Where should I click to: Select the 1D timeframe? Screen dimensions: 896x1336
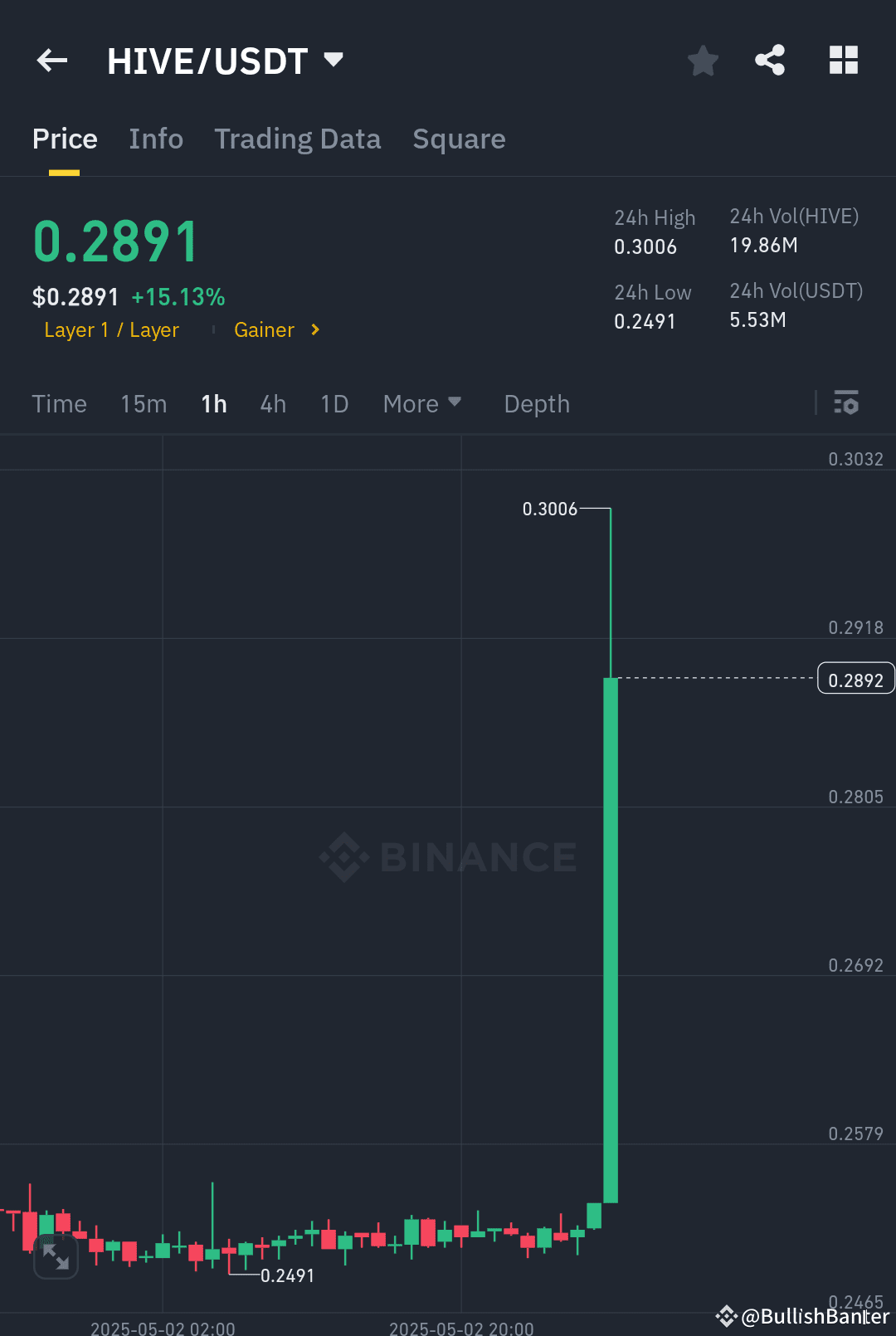point(334,403)
